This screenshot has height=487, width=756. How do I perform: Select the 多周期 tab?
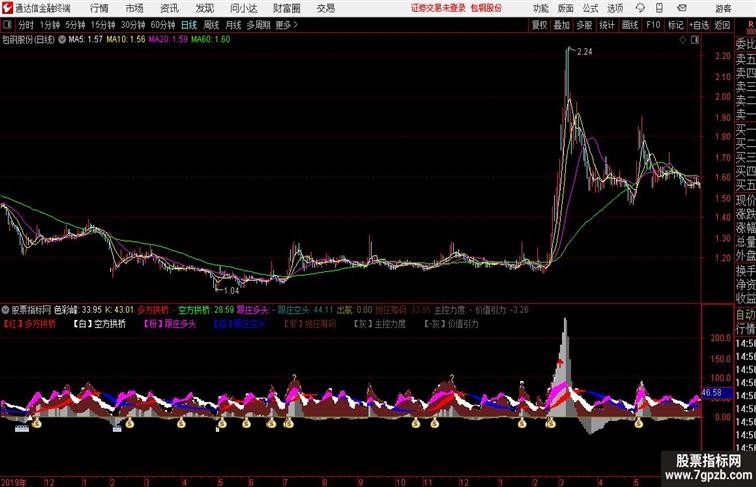pyautogui.click(x=258, y=25)
